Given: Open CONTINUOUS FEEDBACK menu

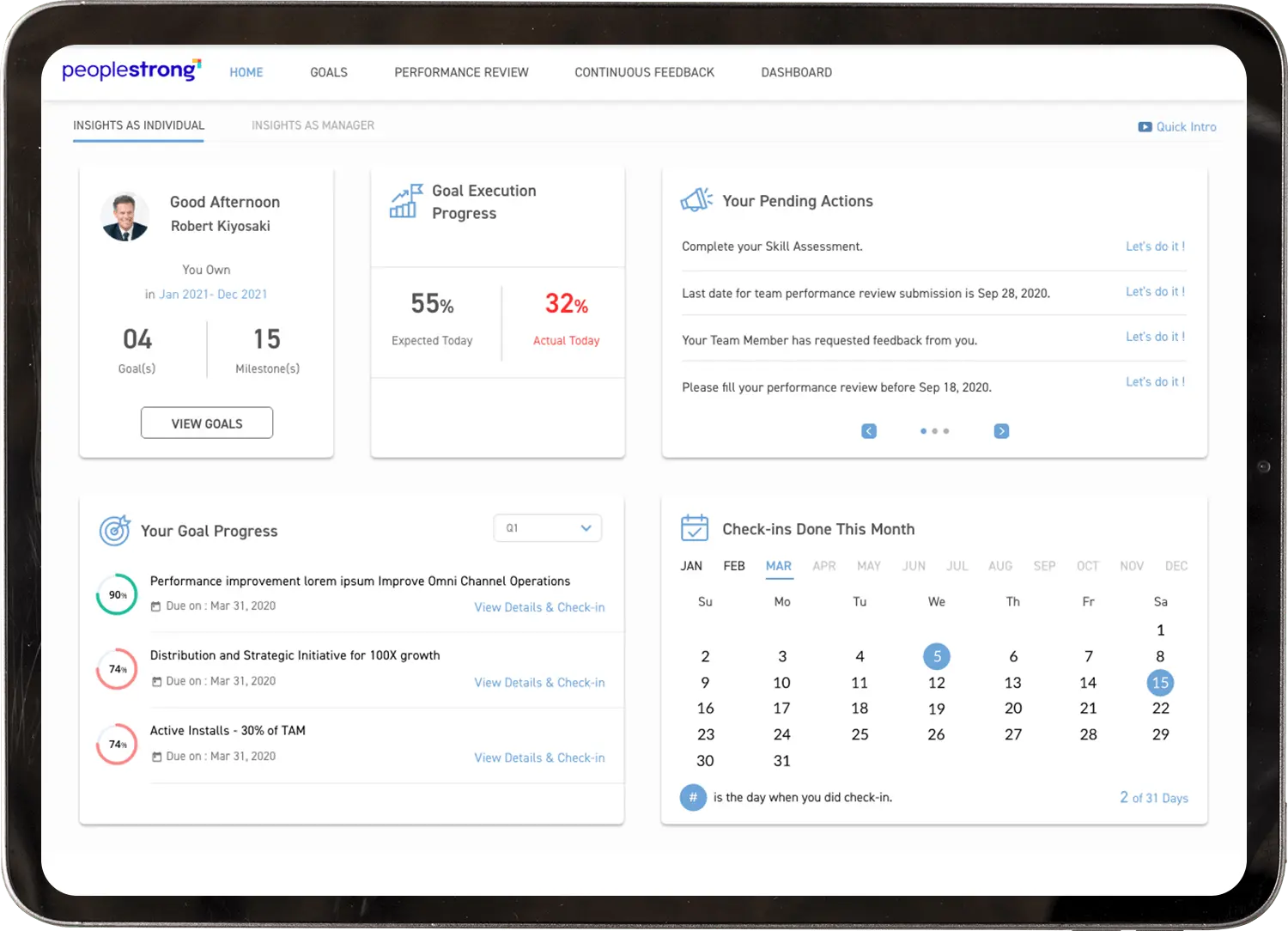Looking at the screenshot, I should tap(644, 72).
